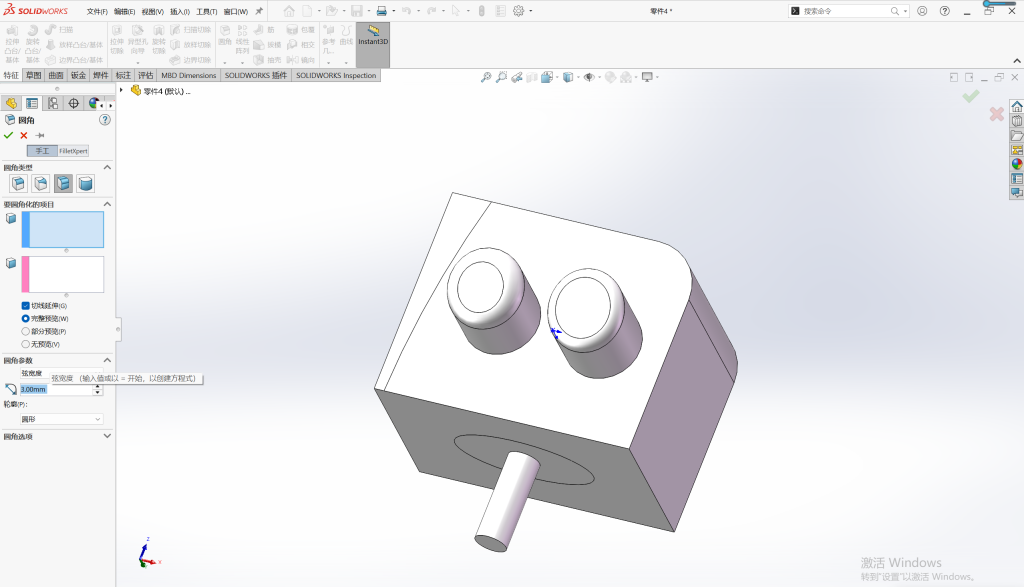
Task: Select the face fillet type
Action: (x=63, y=183)
